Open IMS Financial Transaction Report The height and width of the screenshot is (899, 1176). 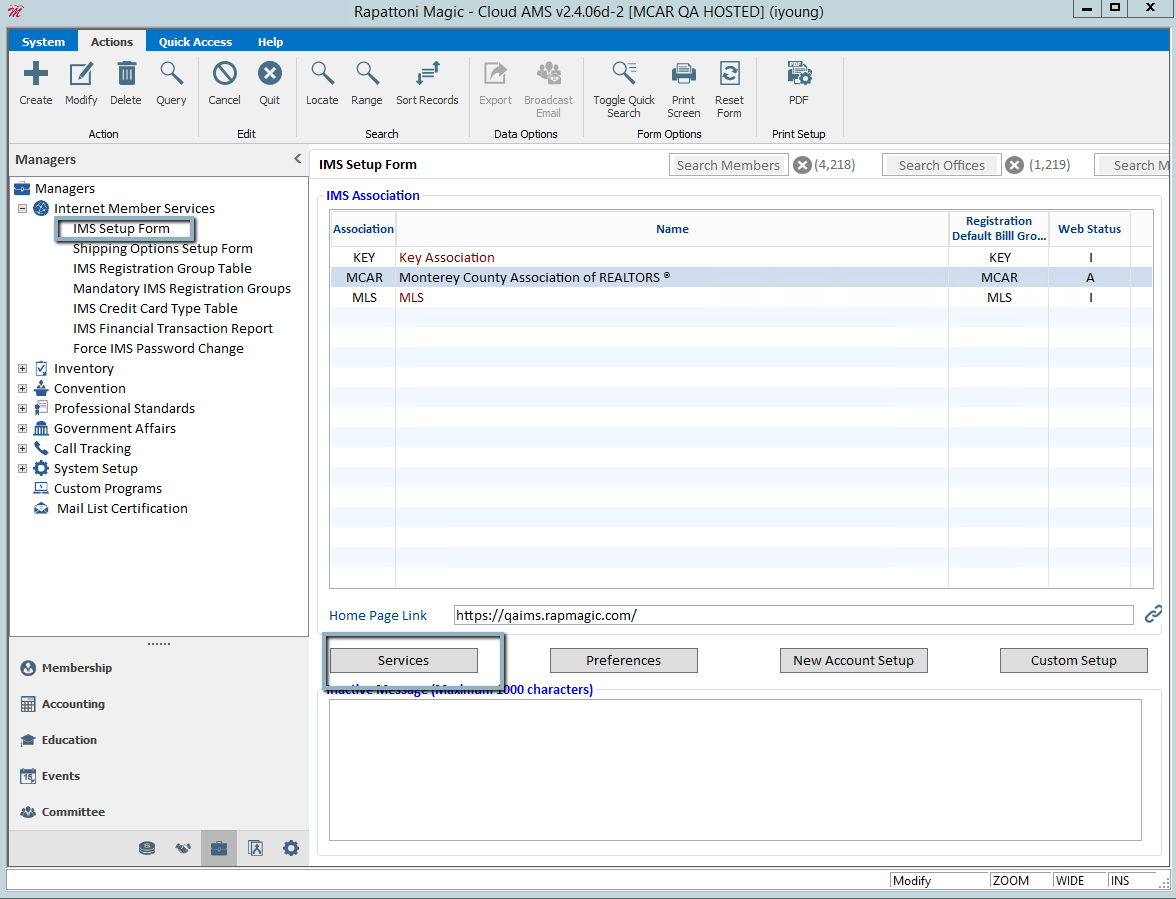coord(172,328)
